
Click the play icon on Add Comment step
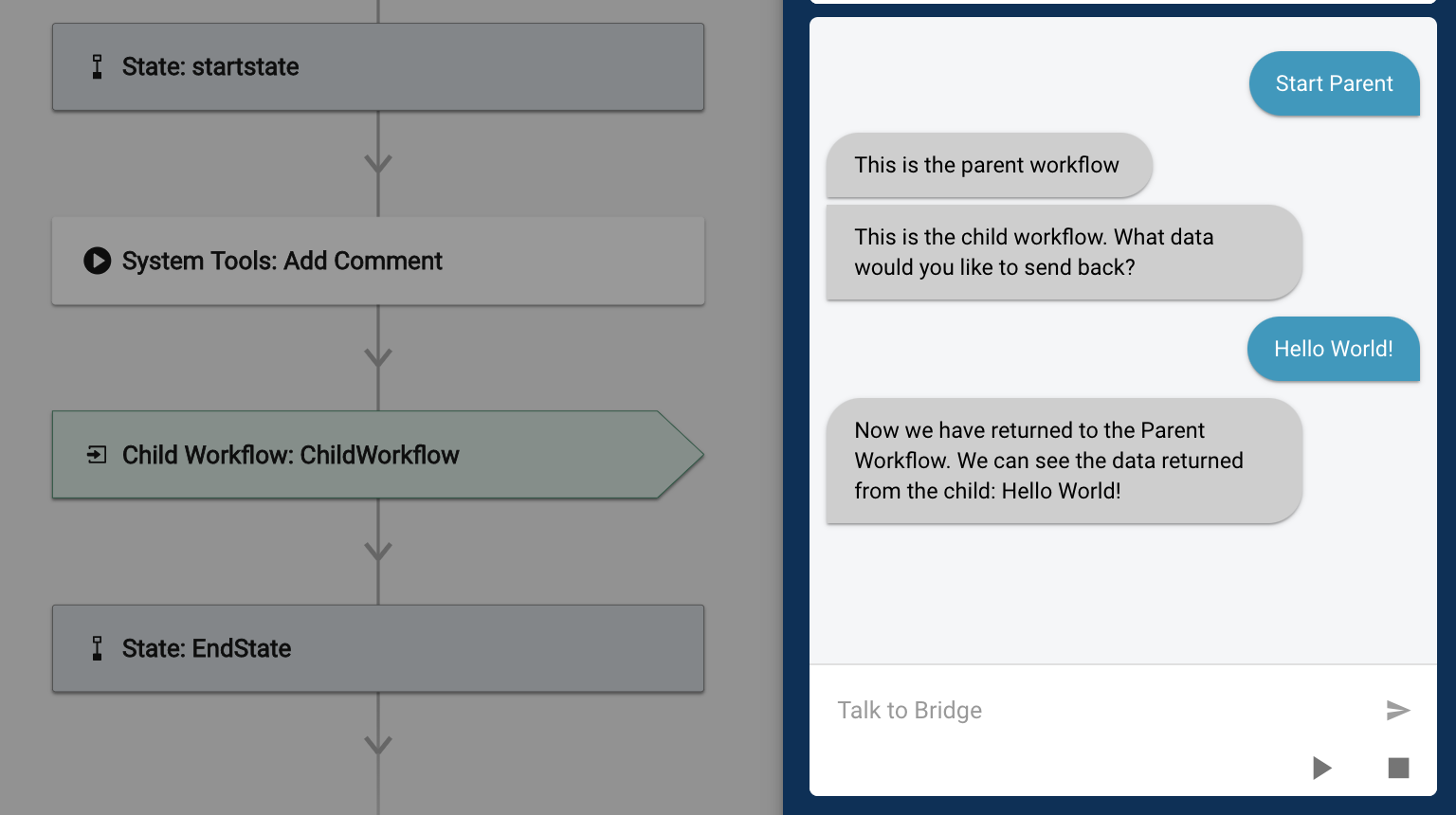(x=97, y=261)
